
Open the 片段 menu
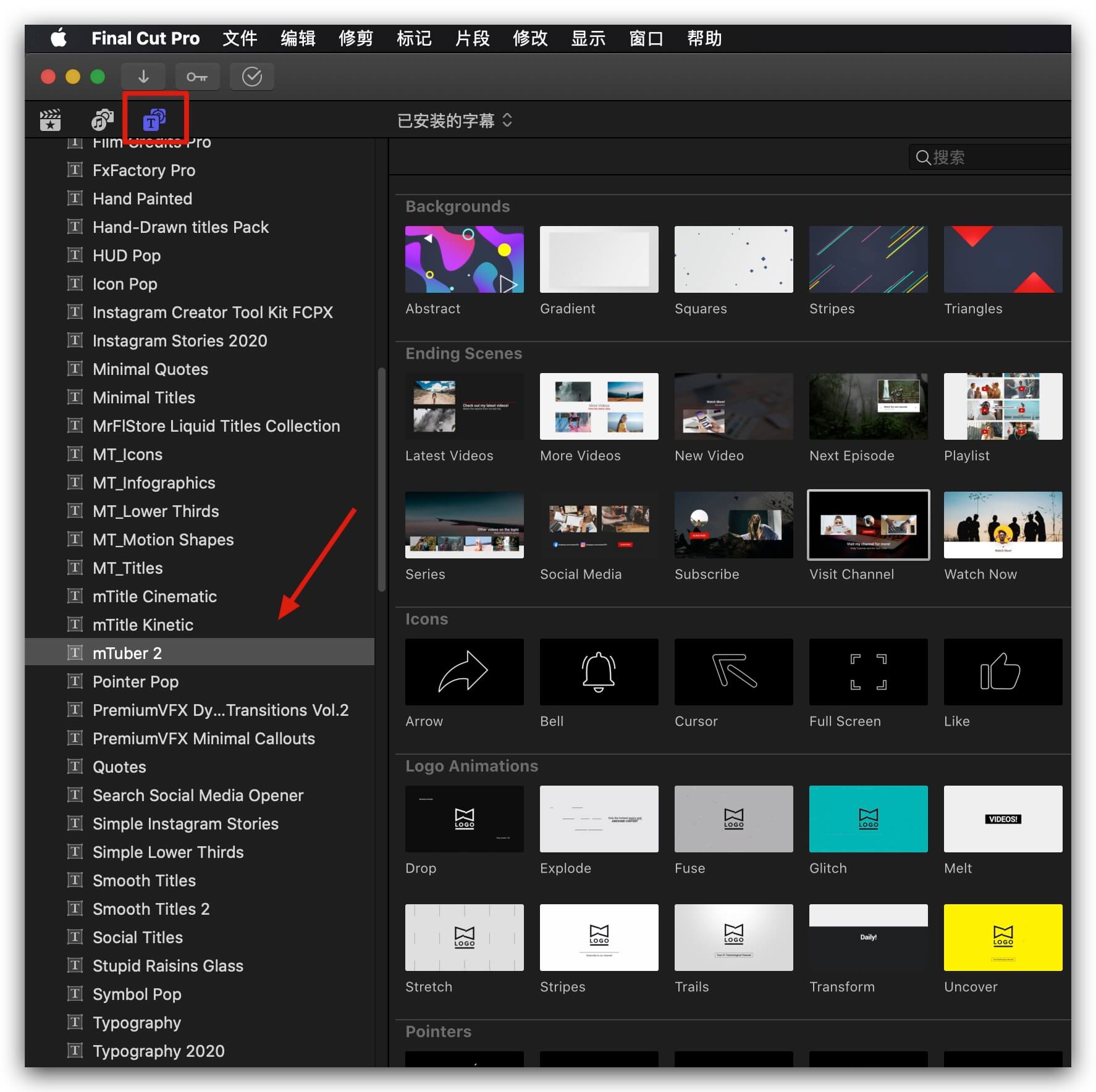[472, 38]
